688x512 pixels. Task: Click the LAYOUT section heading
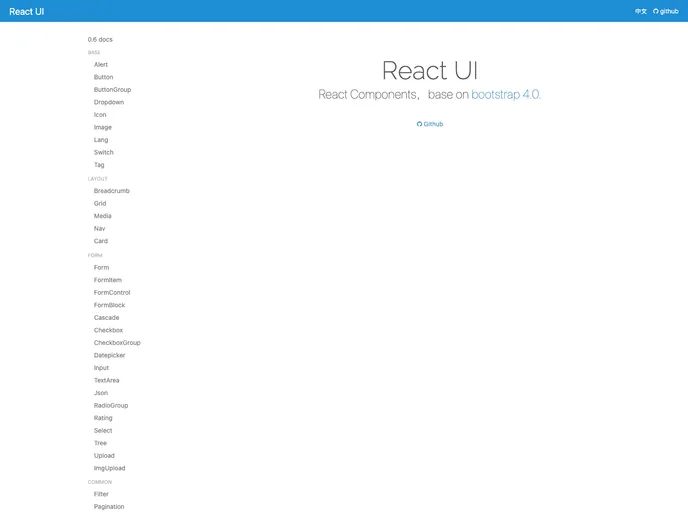pos(97,179)
